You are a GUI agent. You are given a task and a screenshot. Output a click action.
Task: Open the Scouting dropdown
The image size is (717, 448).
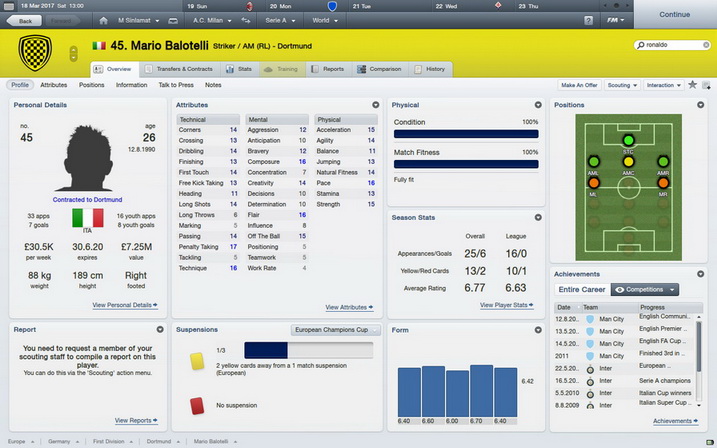click(x=622, y=85)
